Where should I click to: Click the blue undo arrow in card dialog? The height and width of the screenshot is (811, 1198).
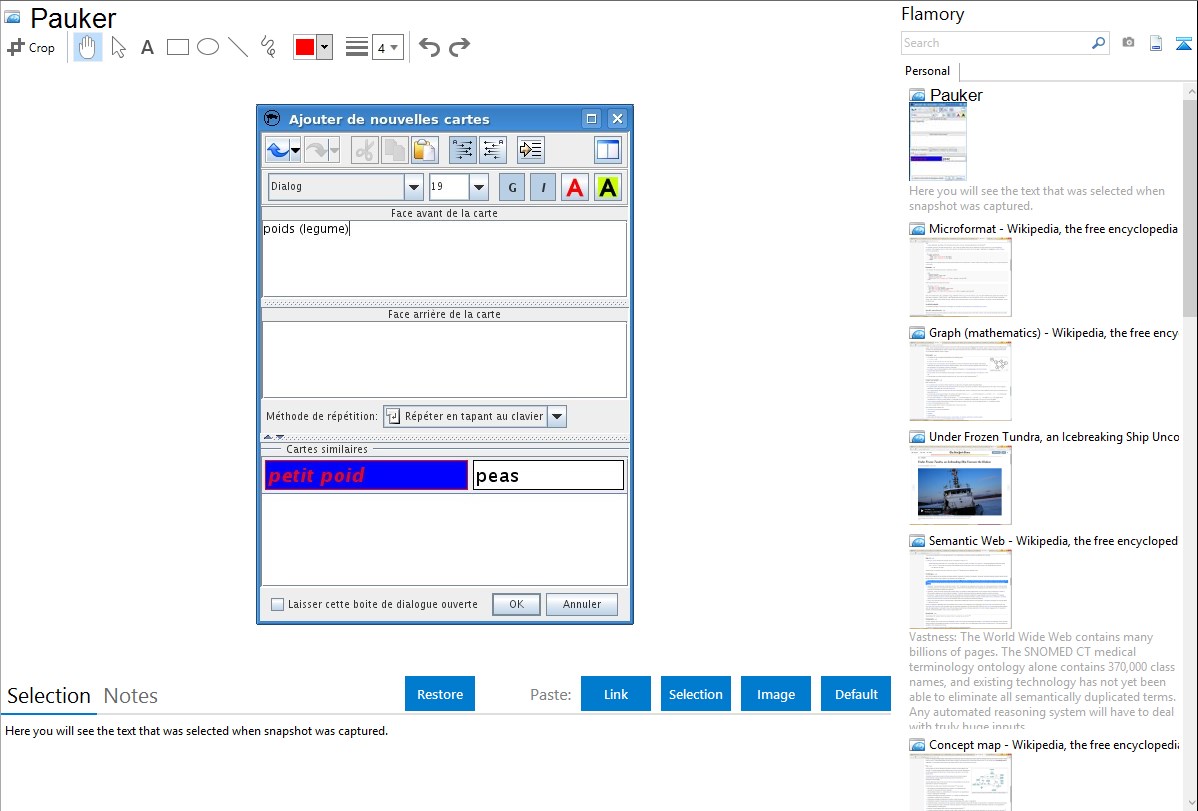click(277, 150)
